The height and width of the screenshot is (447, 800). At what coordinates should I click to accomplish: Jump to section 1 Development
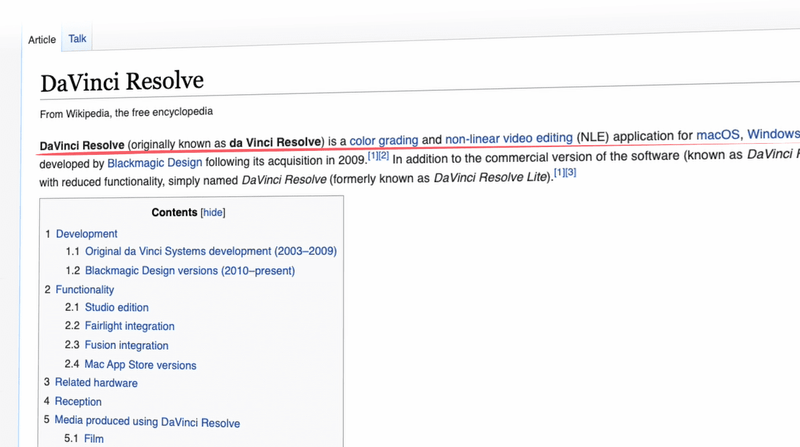(86, 234)
